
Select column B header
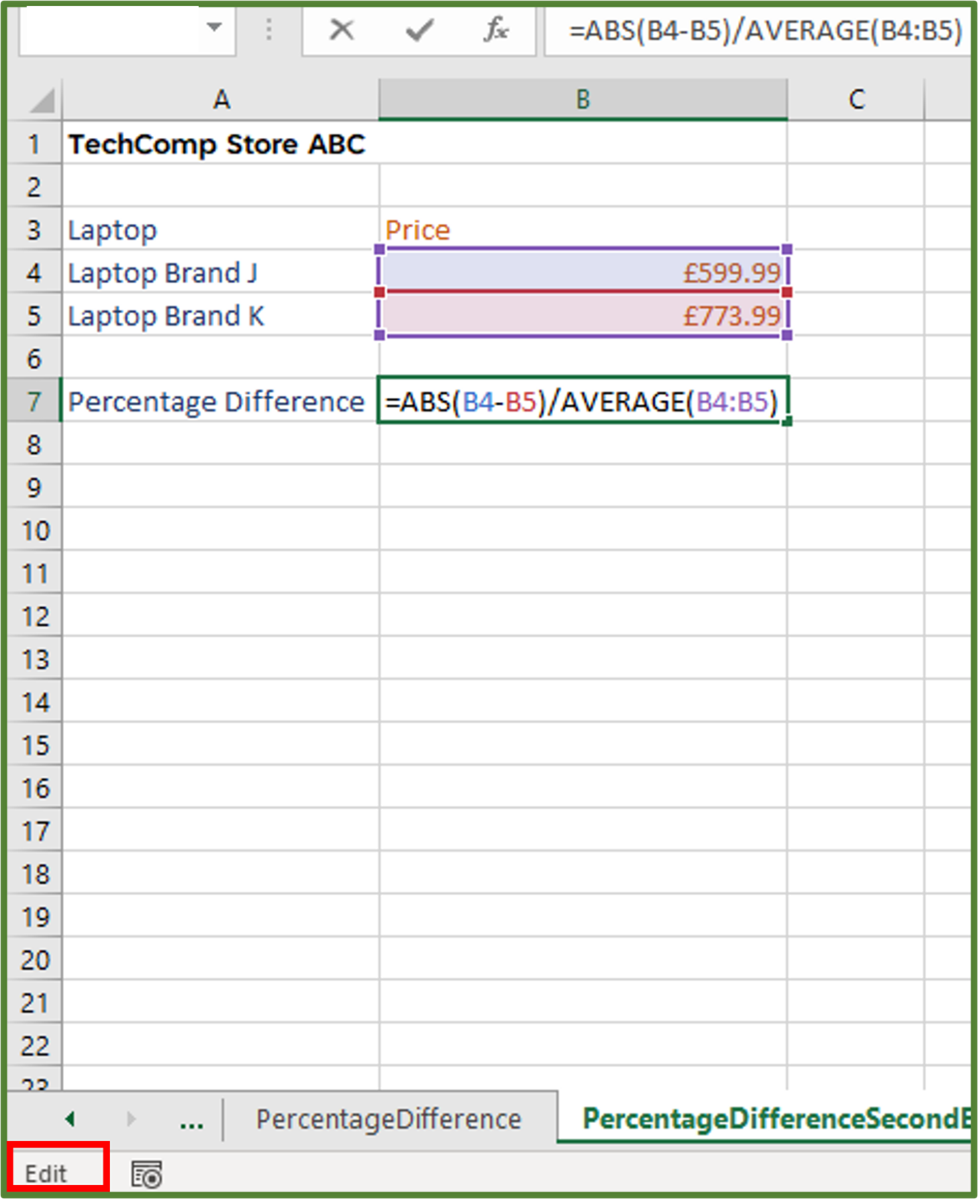pos(583,99)
